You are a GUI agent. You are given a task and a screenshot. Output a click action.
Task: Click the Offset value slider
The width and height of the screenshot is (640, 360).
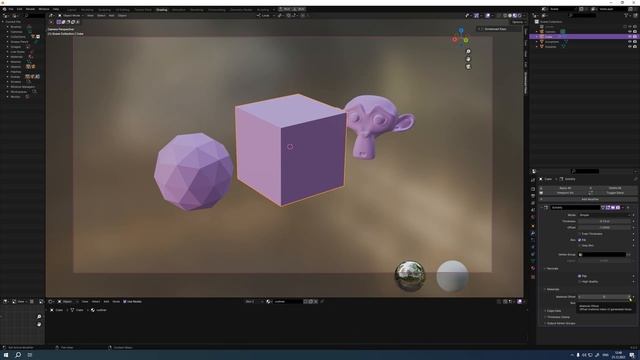click(604, 227)
